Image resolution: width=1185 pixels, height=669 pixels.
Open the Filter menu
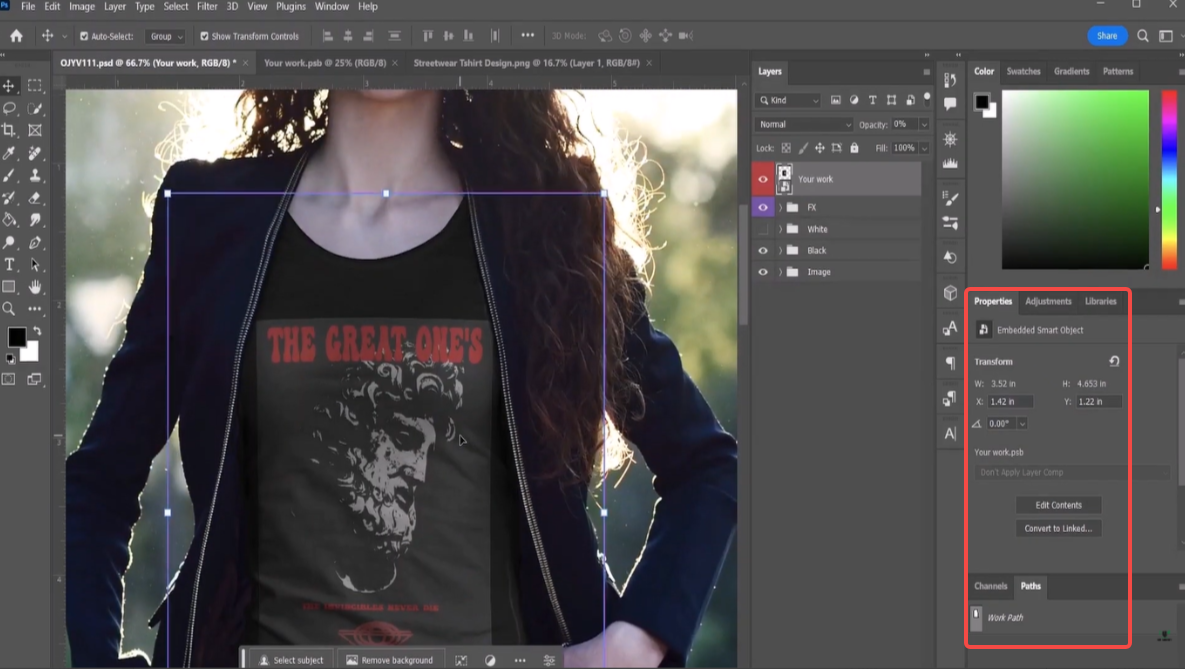207,6
